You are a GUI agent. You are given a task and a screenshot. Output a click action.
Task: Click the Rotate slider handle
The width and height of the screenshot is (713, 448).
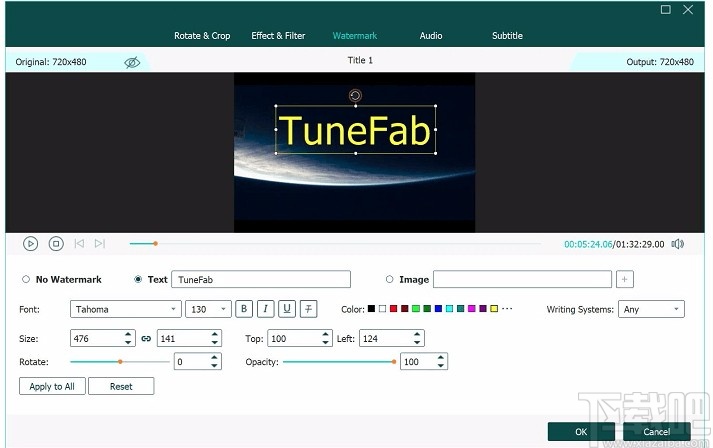tap(120, 362)
